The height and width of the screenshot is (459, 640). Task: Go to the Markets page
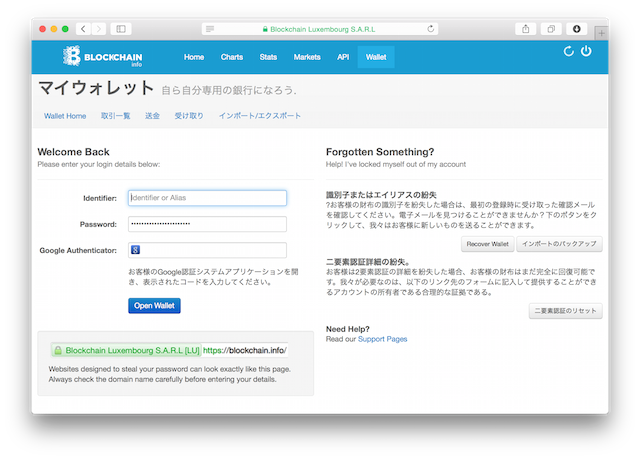307,57
